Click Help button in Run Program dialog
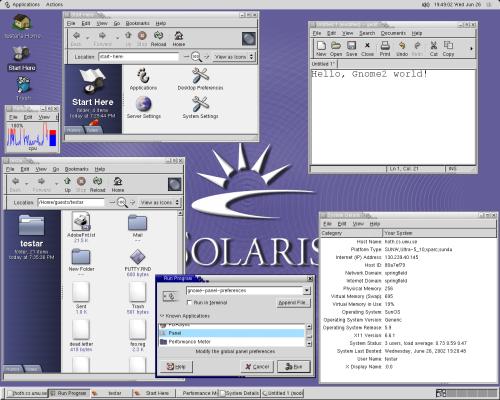 click(176, 367)
